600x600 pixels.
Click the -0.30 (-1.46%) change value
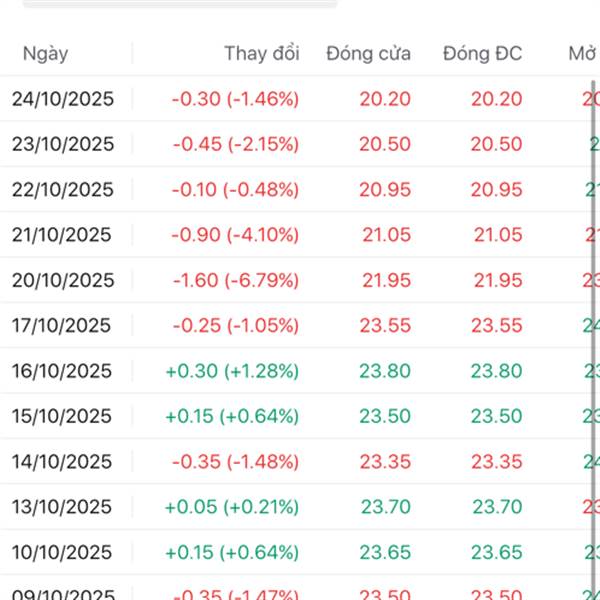pos(235,99)
